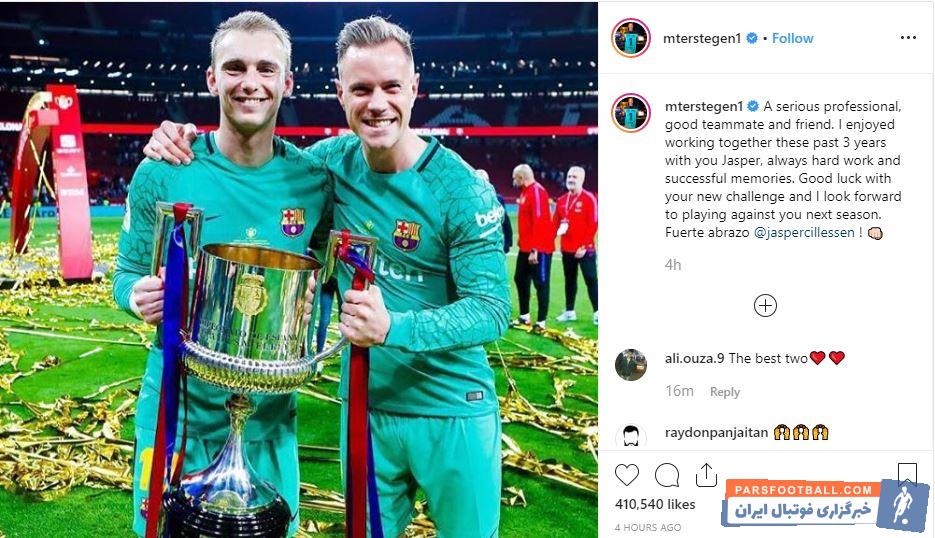Follow the mterstegen1 account
Screen dimensions: 935x538
[792, 38]
